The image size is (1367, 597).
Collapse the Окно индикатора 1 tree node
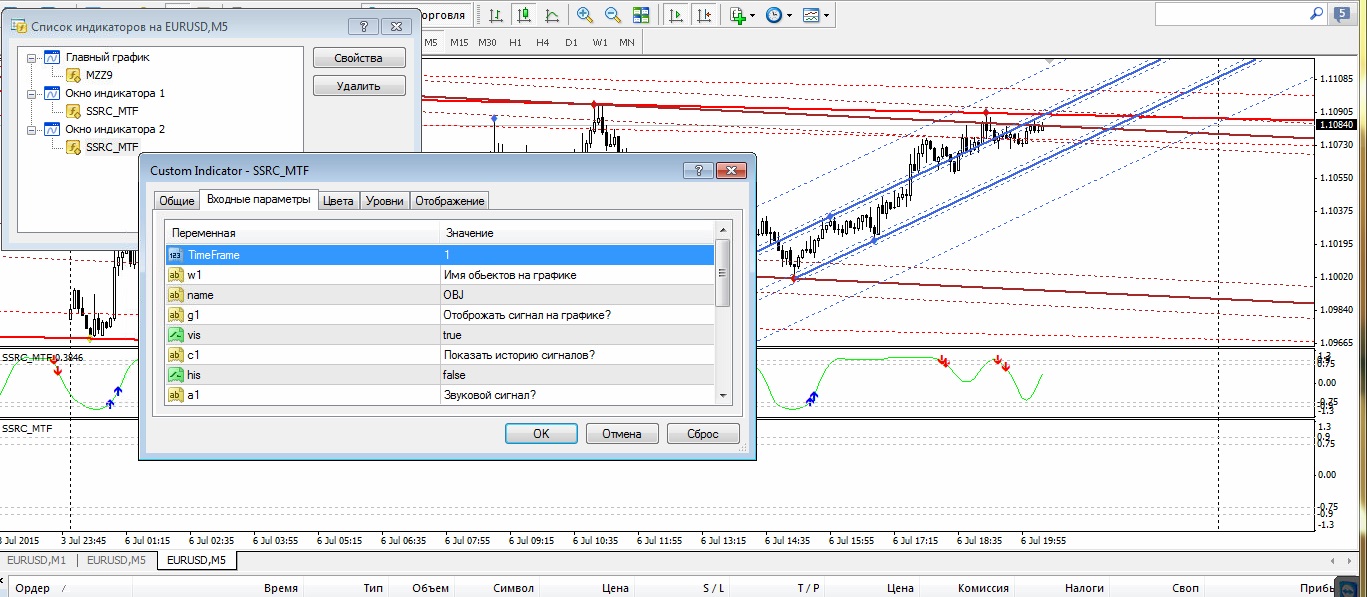31,93
